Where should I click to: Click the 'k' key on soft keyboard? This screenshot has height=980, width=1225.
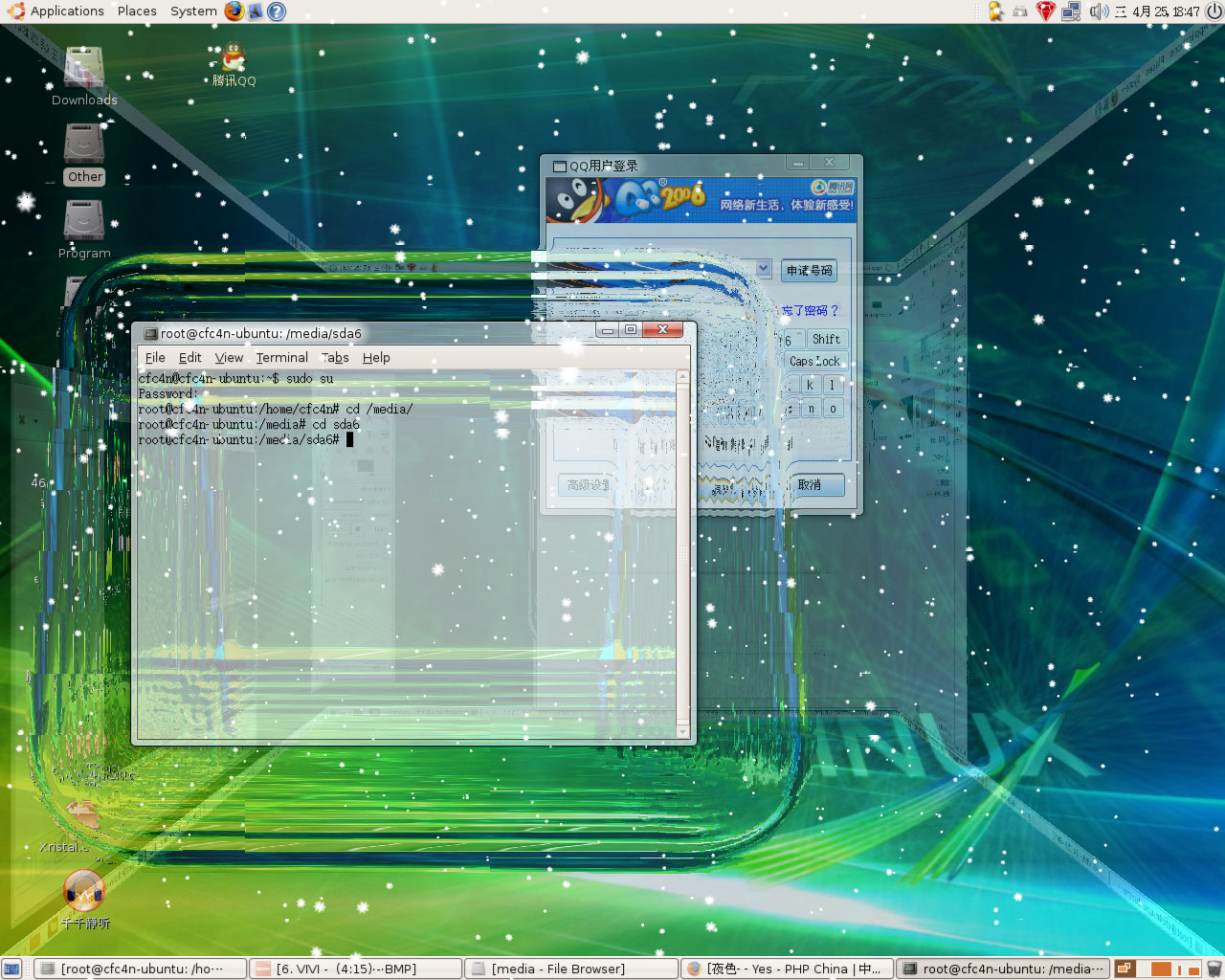click(810, 385)
